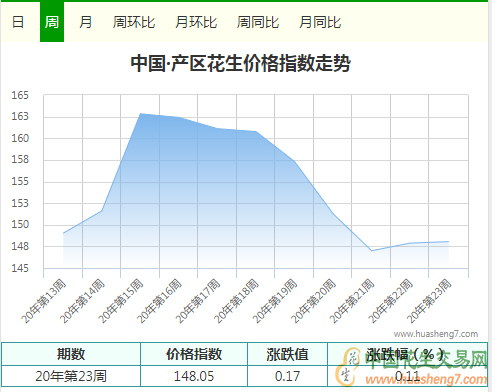The height and width of the screenshot is (392, 492).
Task: Click the 价格指数 column header
Action: 194,354
